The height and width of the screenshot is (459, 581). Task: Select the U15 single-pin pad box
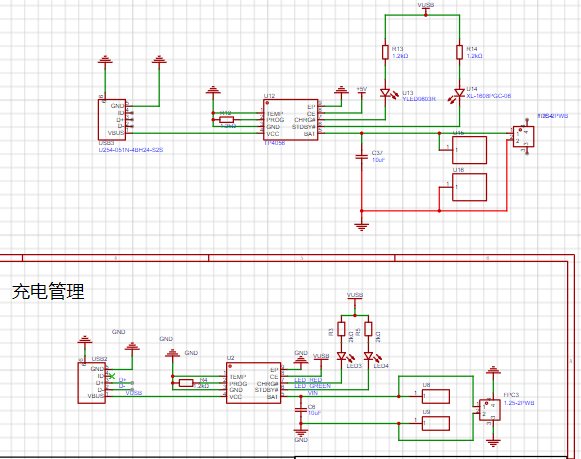coord(469,150)
